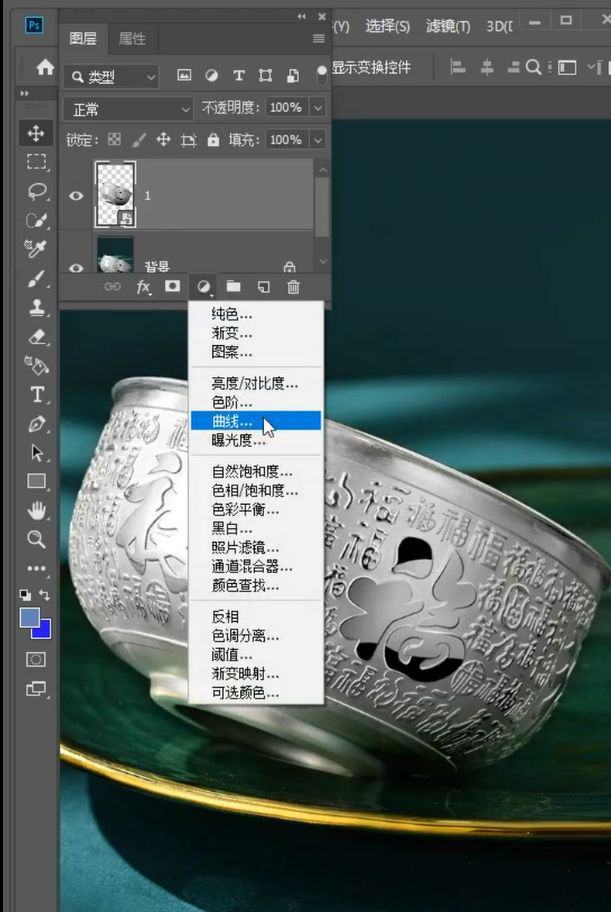
Task: Open the layer style fx menu
Action: coord(143,287)
